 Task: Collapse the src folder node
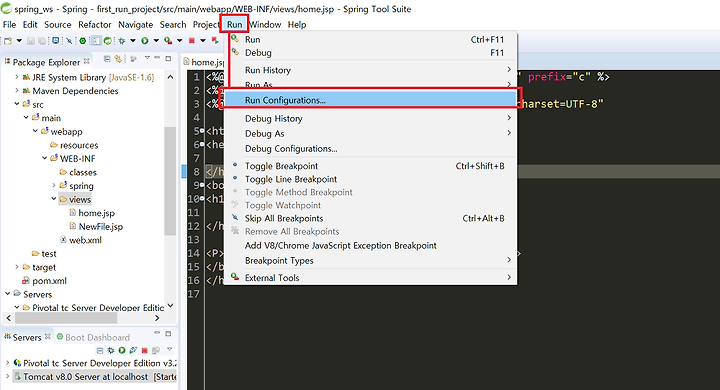pos(17,104)
